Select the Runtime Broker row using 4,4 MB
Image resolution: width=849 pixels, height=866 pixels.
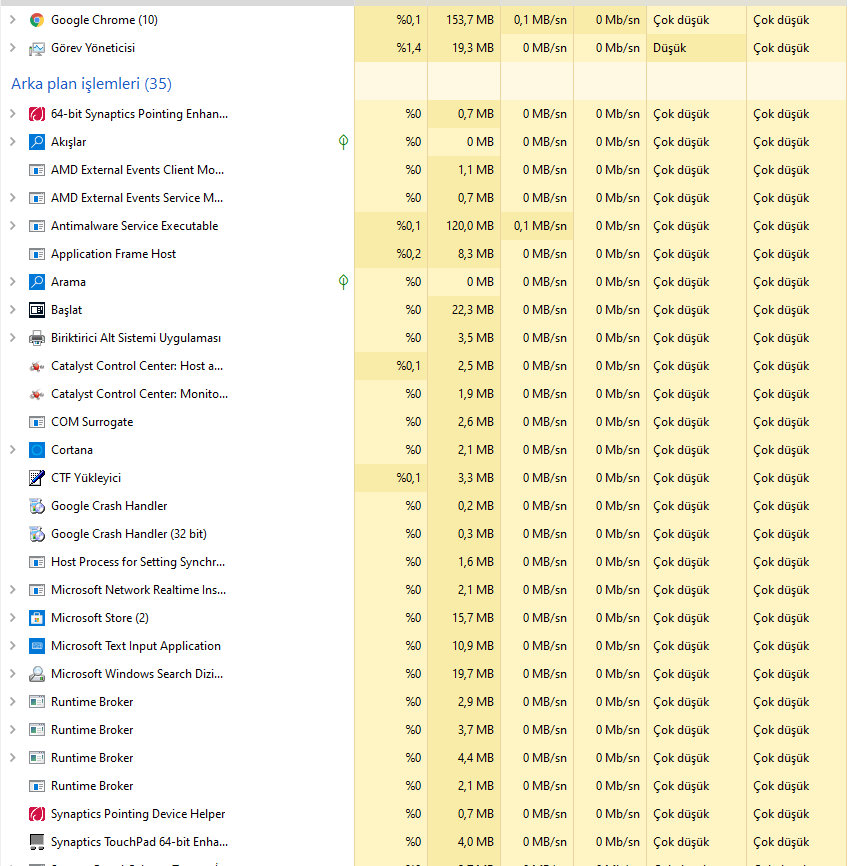pyautogui.click(x=424, y=758)
